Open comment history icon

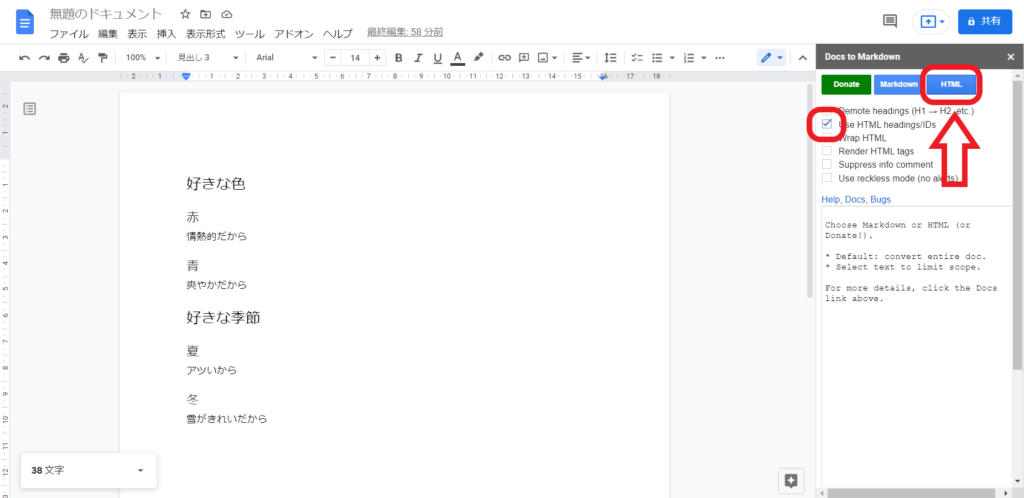click(x=889, y=21)
